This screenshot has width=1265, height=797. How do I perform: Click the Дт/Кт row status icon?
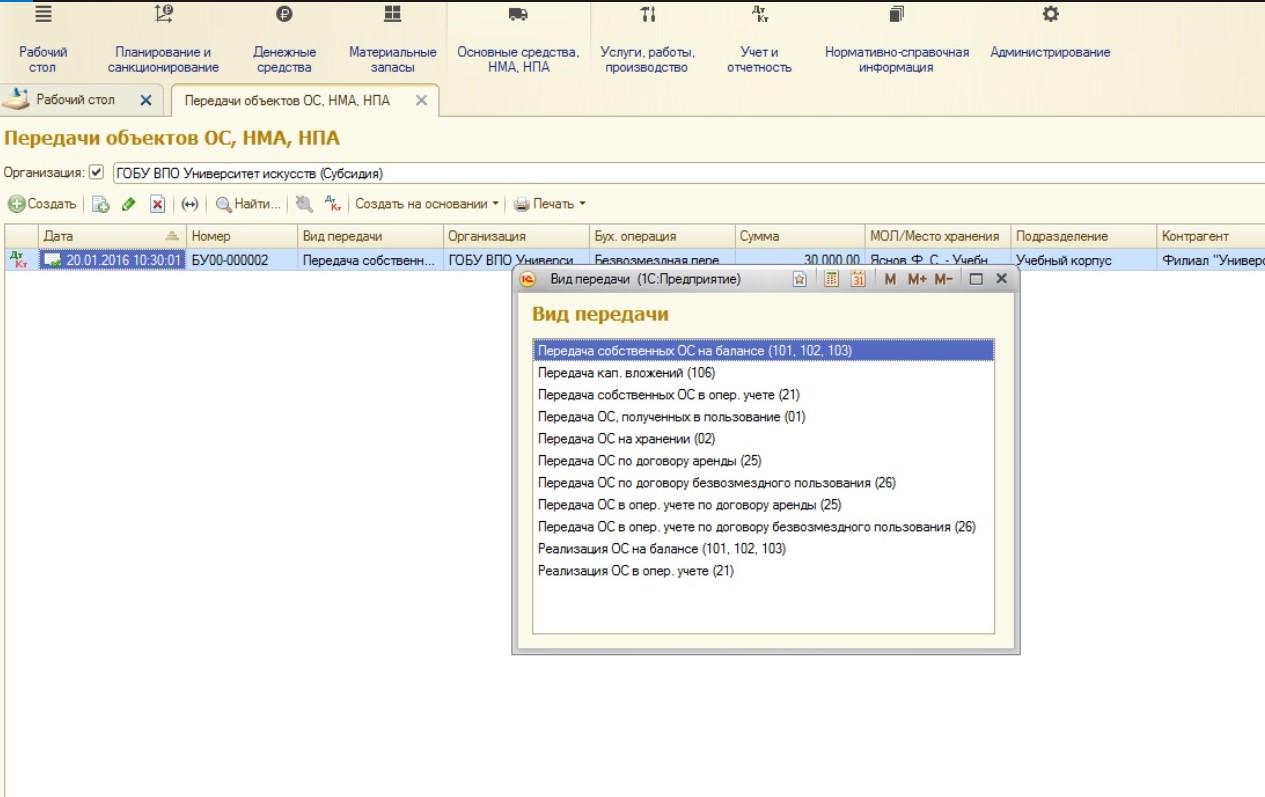coord(19,260)
